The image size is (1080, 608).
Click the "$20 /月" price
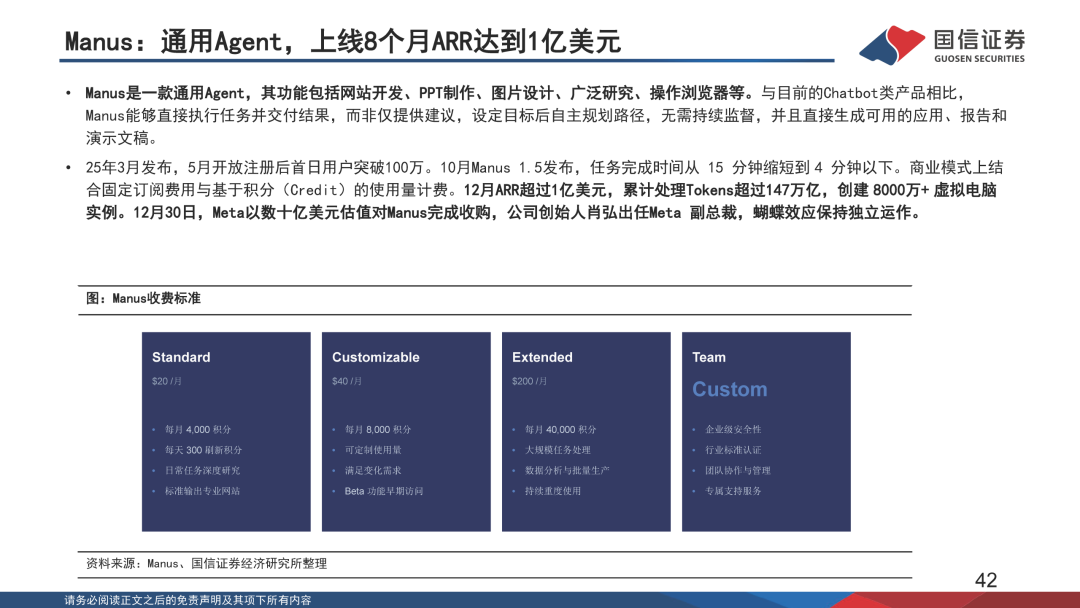tap(167, 381)
